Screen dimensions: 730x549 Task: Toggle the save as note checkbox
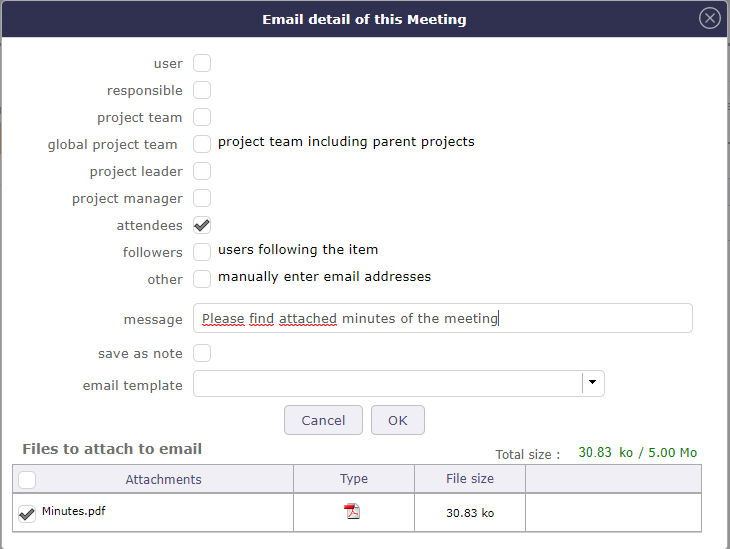tap(202, 353)
